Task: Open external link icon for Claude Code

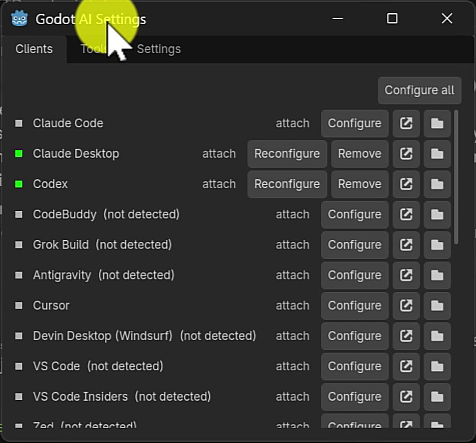Action: (x=406, y=123)
